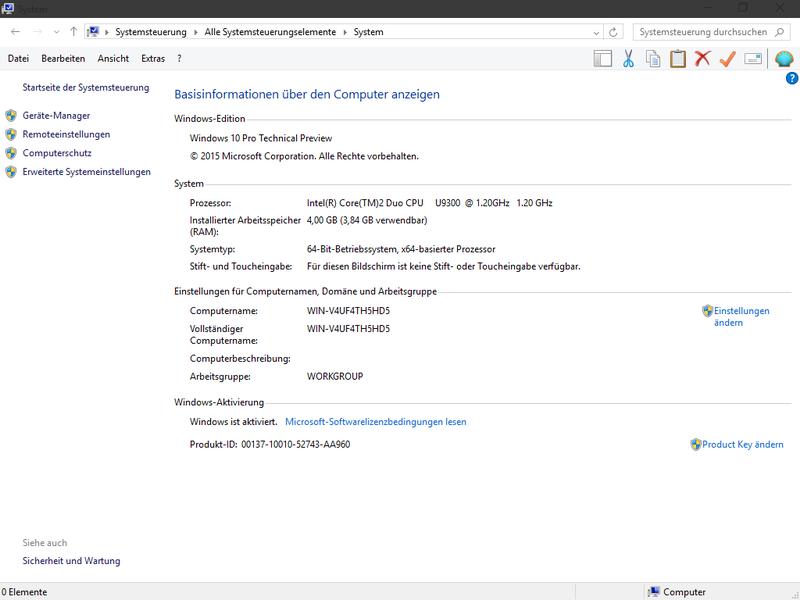
Task: Click the clipboard Paste icon
Action: (x=678, y=59)
